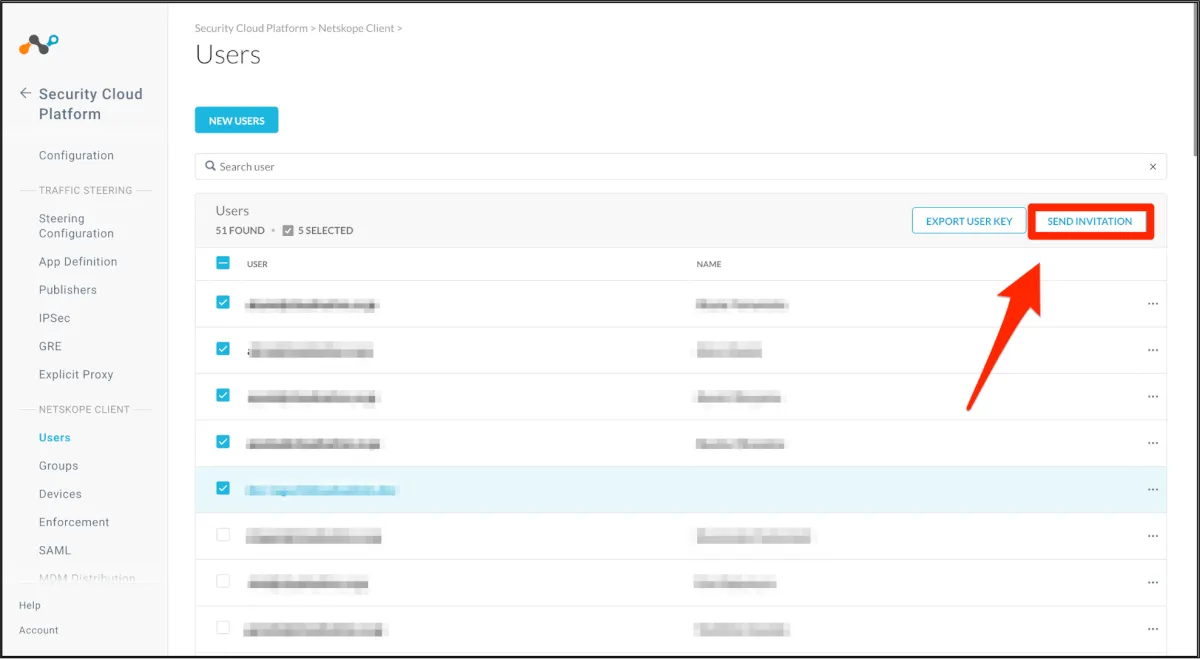Go to the Groups page
This screenshot has width=1200, height=659.
pos(58,466)
